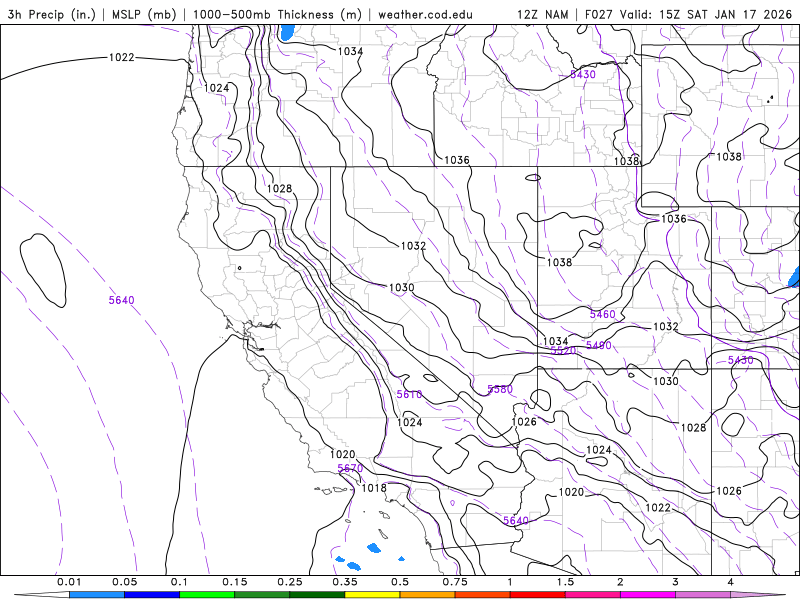Image resolution: width=800 pixels, height=600 pixels.
Task: Click the 'SAT JAN 17 2026' valid date
Action: point(740,14)
